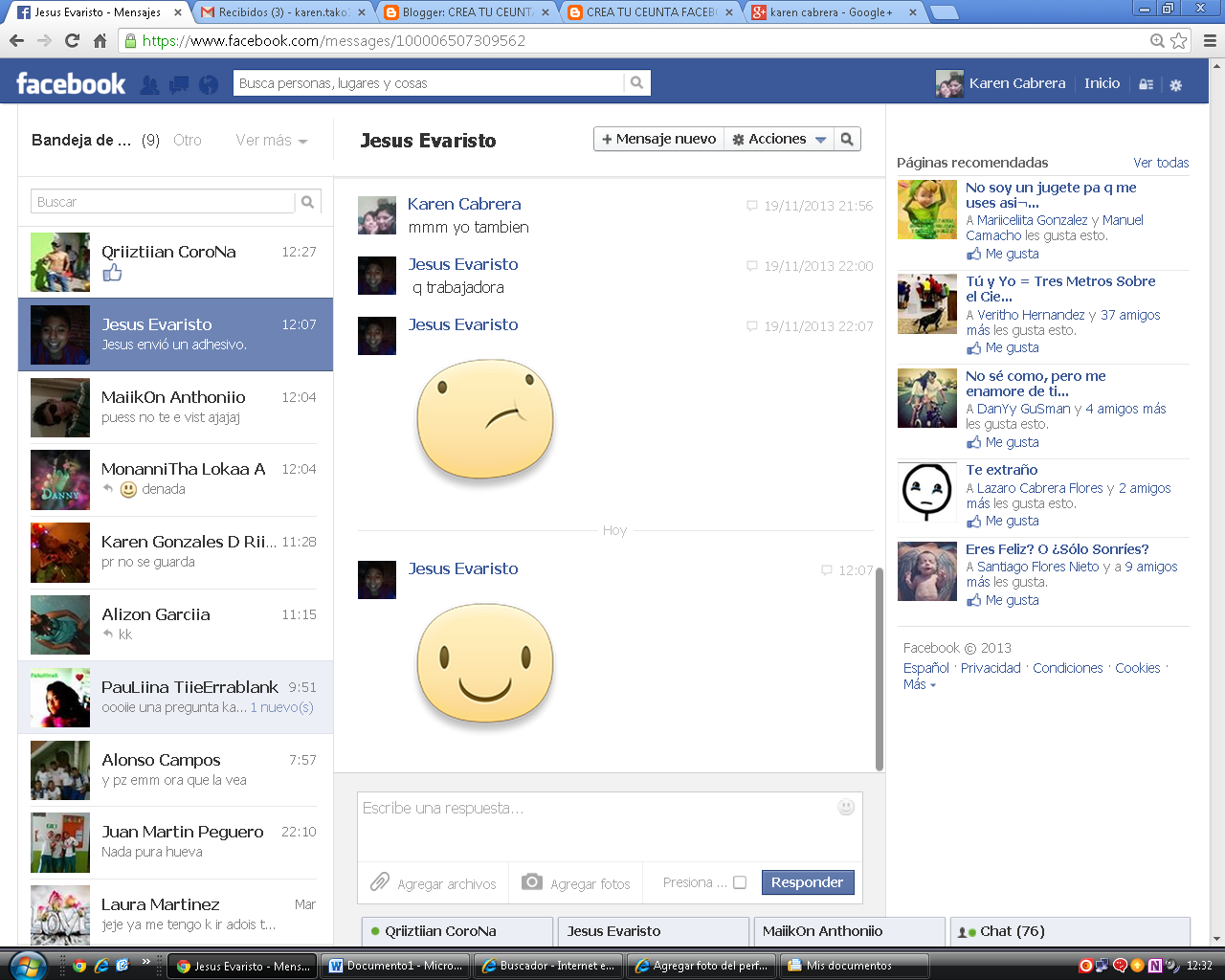Image resolution: width=1225 pixels, height=980 pixels.
Task: Open Ver todas recommended pages link
Action: click(1161, 163)
